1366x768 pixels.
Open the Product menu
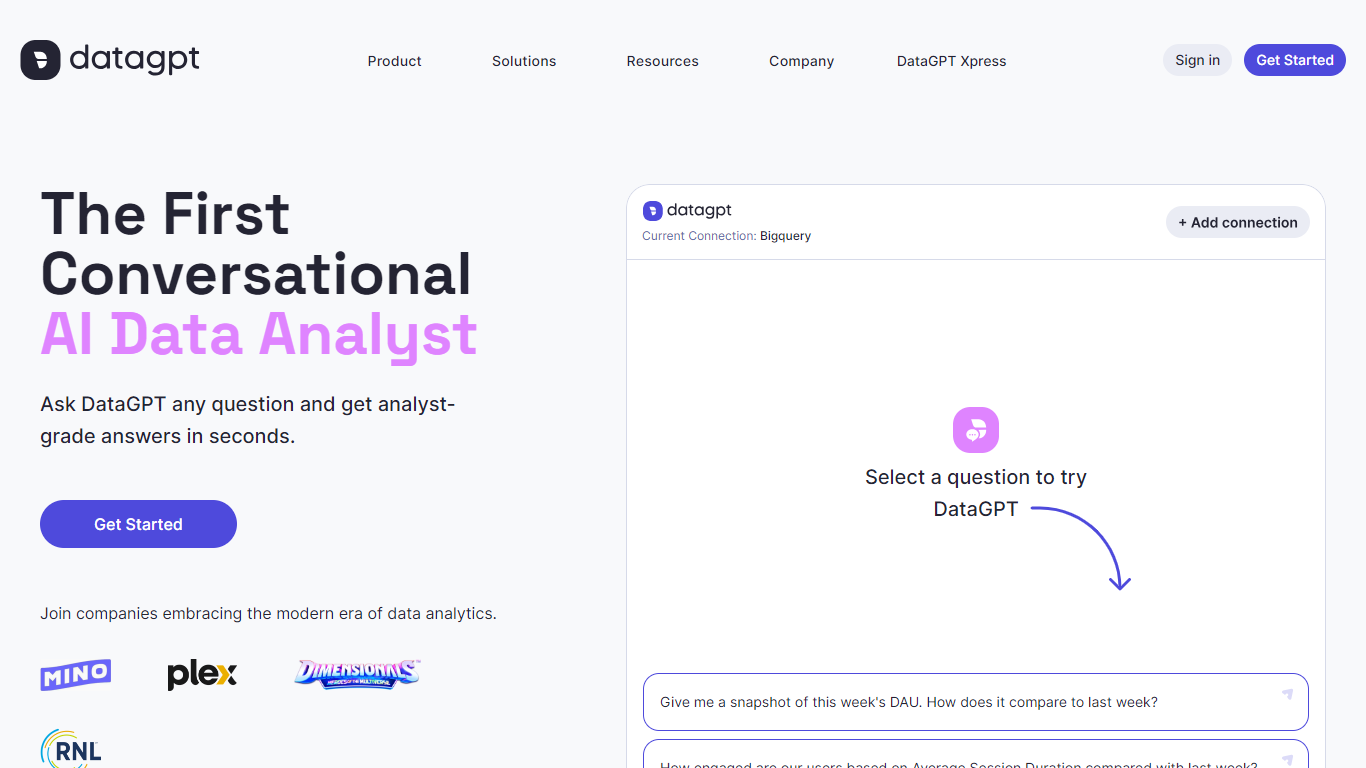[394, 61]
